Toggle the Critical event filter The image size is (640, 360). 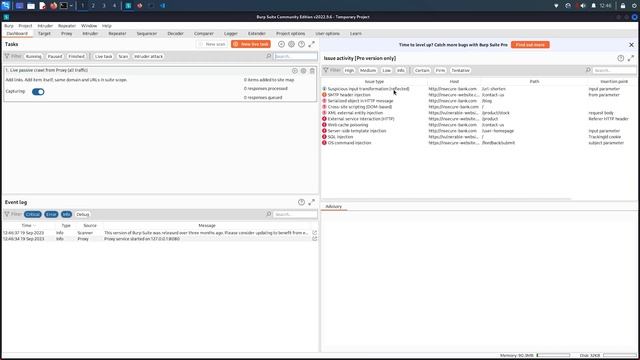pos(33,214)
